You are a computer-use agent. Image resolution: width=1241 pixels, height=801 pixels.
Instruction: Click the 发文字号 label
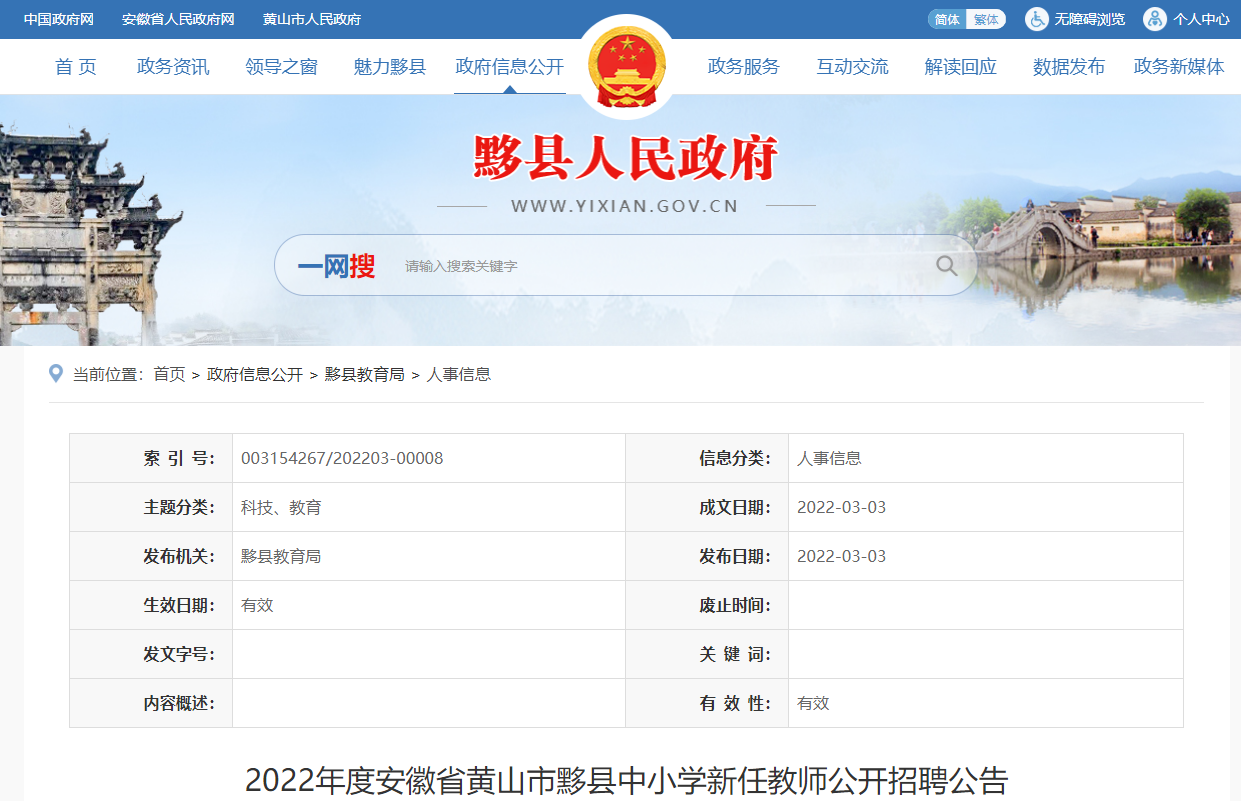tap(179, 654)
